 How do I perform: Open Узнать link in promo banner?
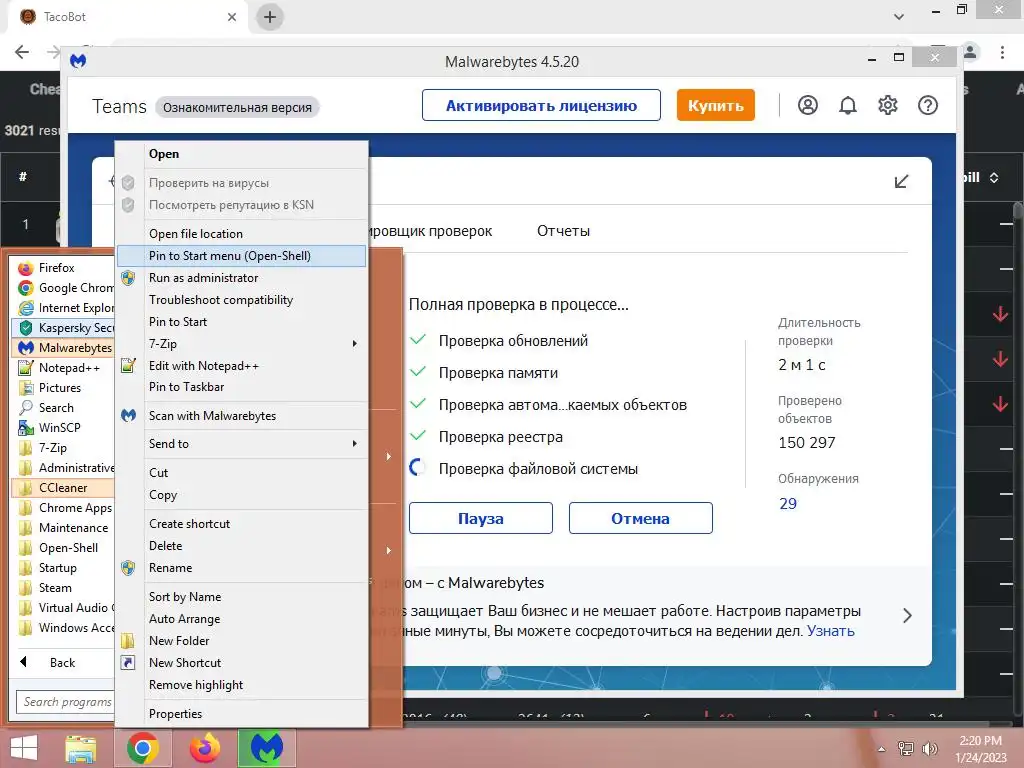click(x=831, y=631)
